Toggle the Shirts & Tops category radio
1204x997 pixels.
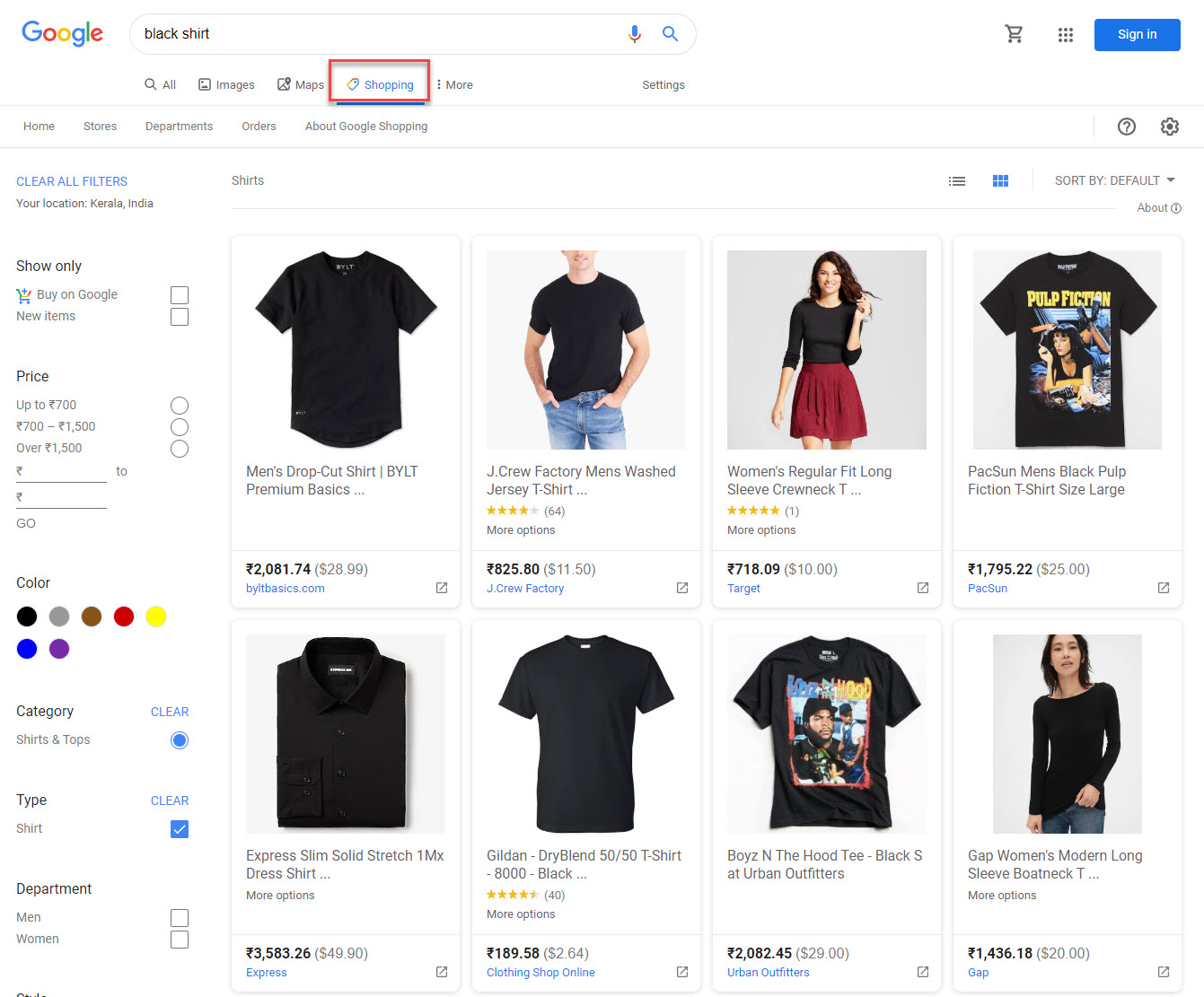click(x=180, y=740)
